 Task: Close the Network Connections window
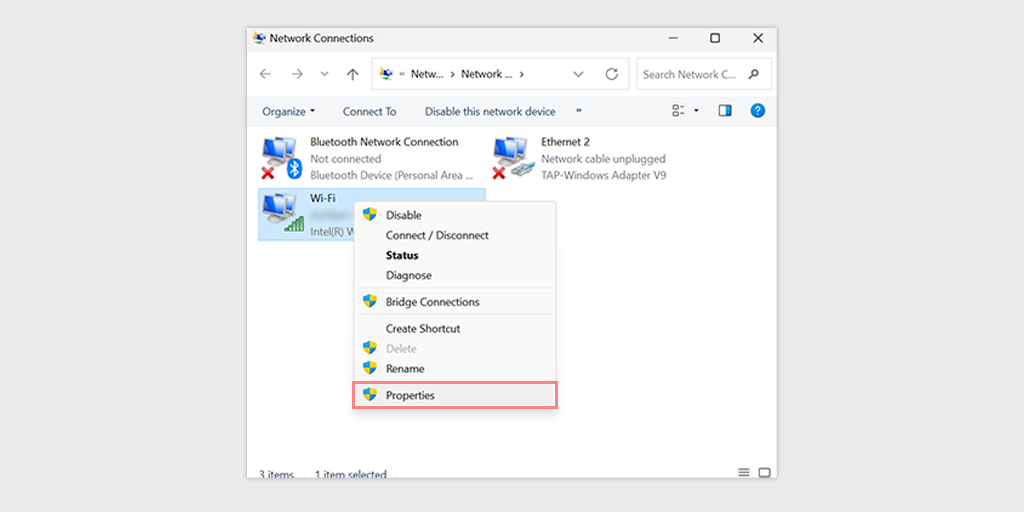coord(758,38)
